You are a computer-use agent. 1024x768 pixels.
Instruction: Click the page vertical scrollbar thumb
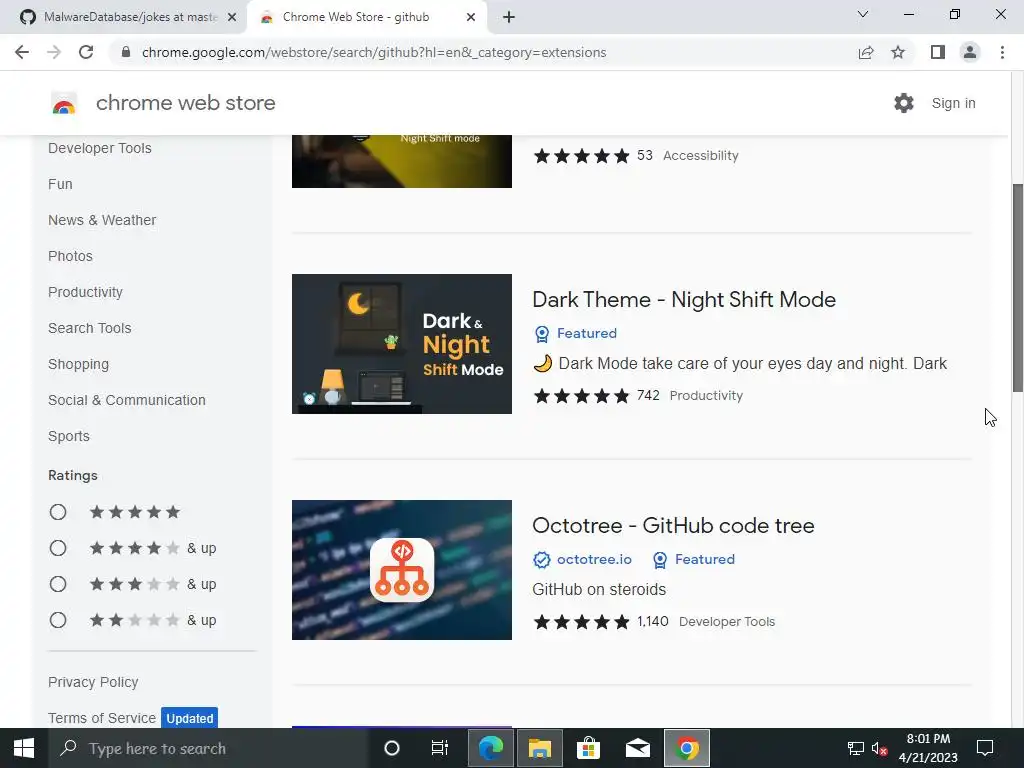[1017, 288]
